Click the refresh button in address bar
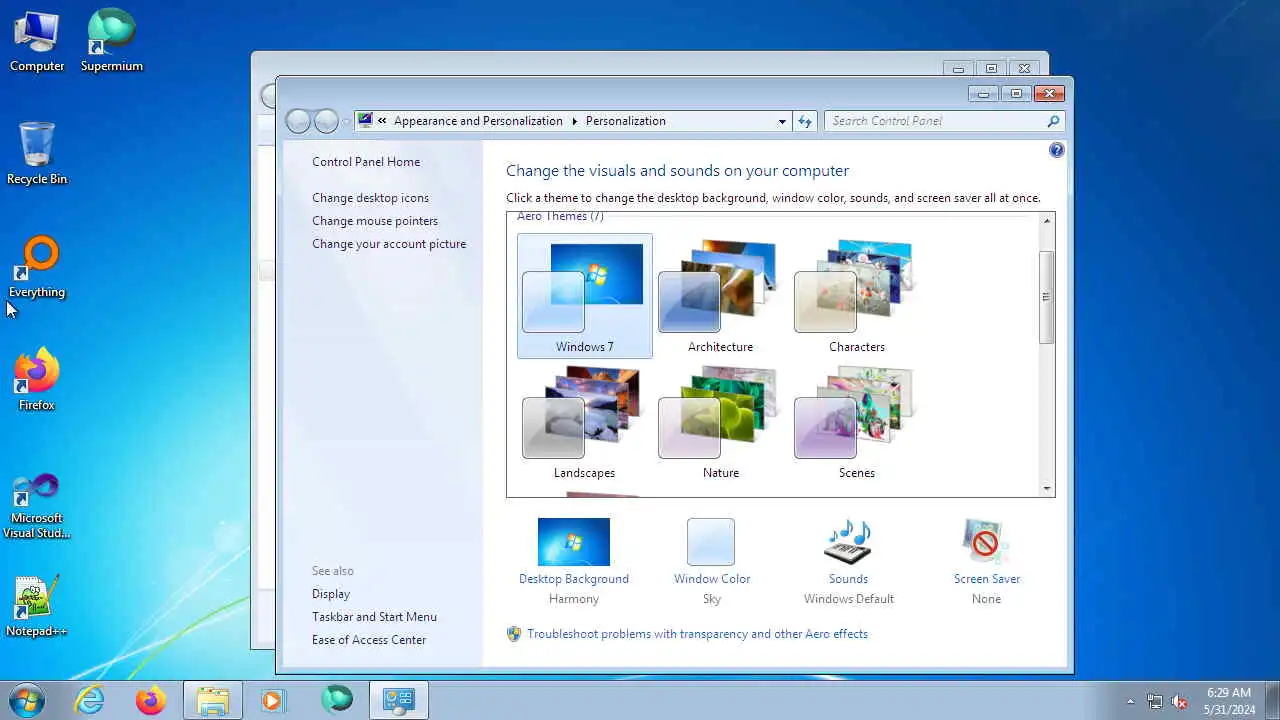The image size is (1280, 720). 805,121
